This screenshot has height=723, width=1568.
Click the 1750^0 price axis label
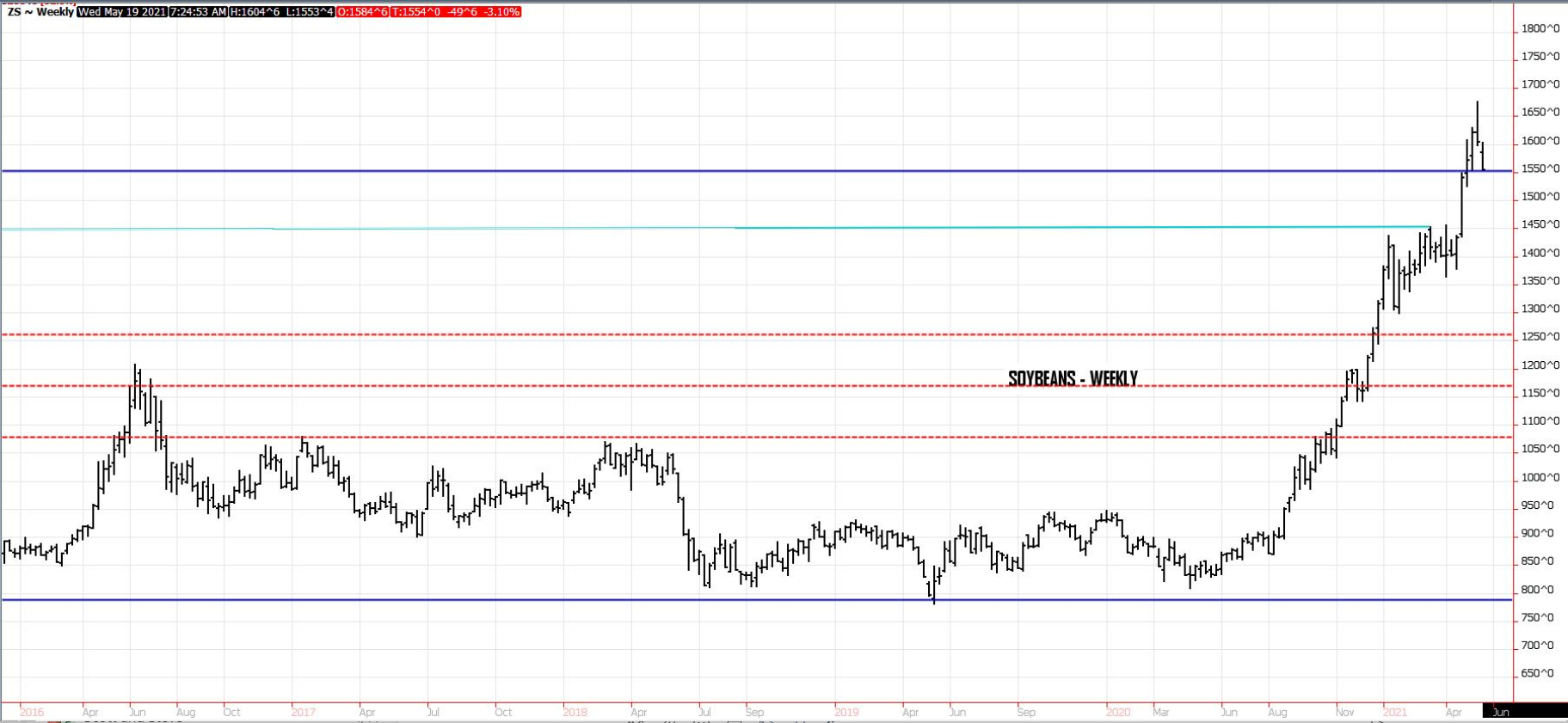(x=1540, y=57)
